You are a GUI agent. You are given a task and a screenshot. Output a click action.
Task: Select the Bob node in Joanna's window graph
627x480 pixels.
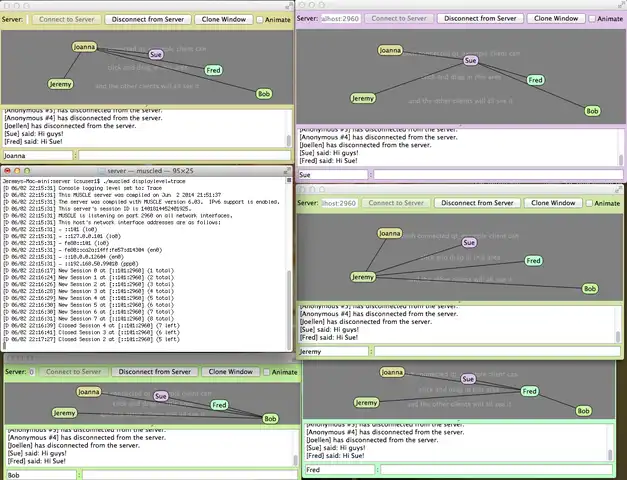point(264,94)
